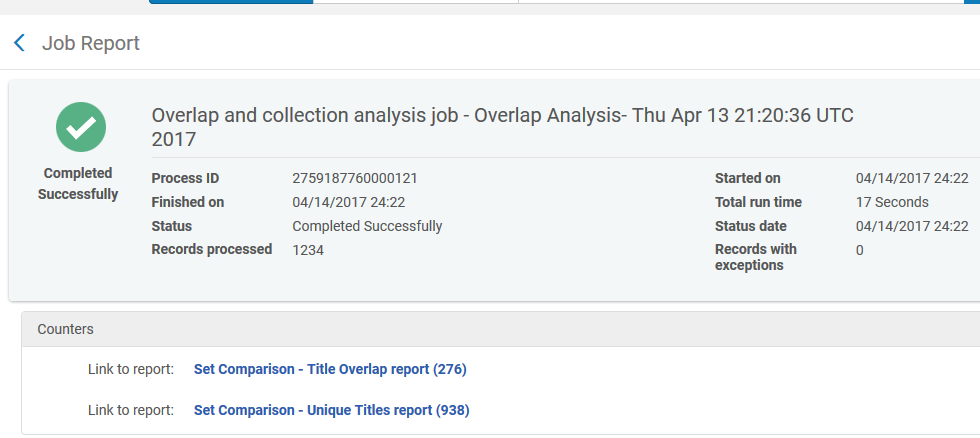Click the blue highlighted tab at top
This screenshot has width=980, height=438.
point(231,2)
